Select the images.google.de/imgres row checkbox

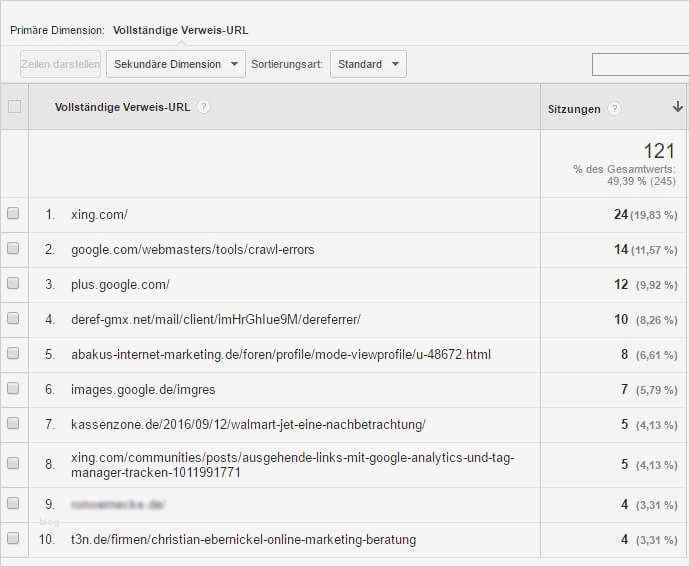(13, 388)
